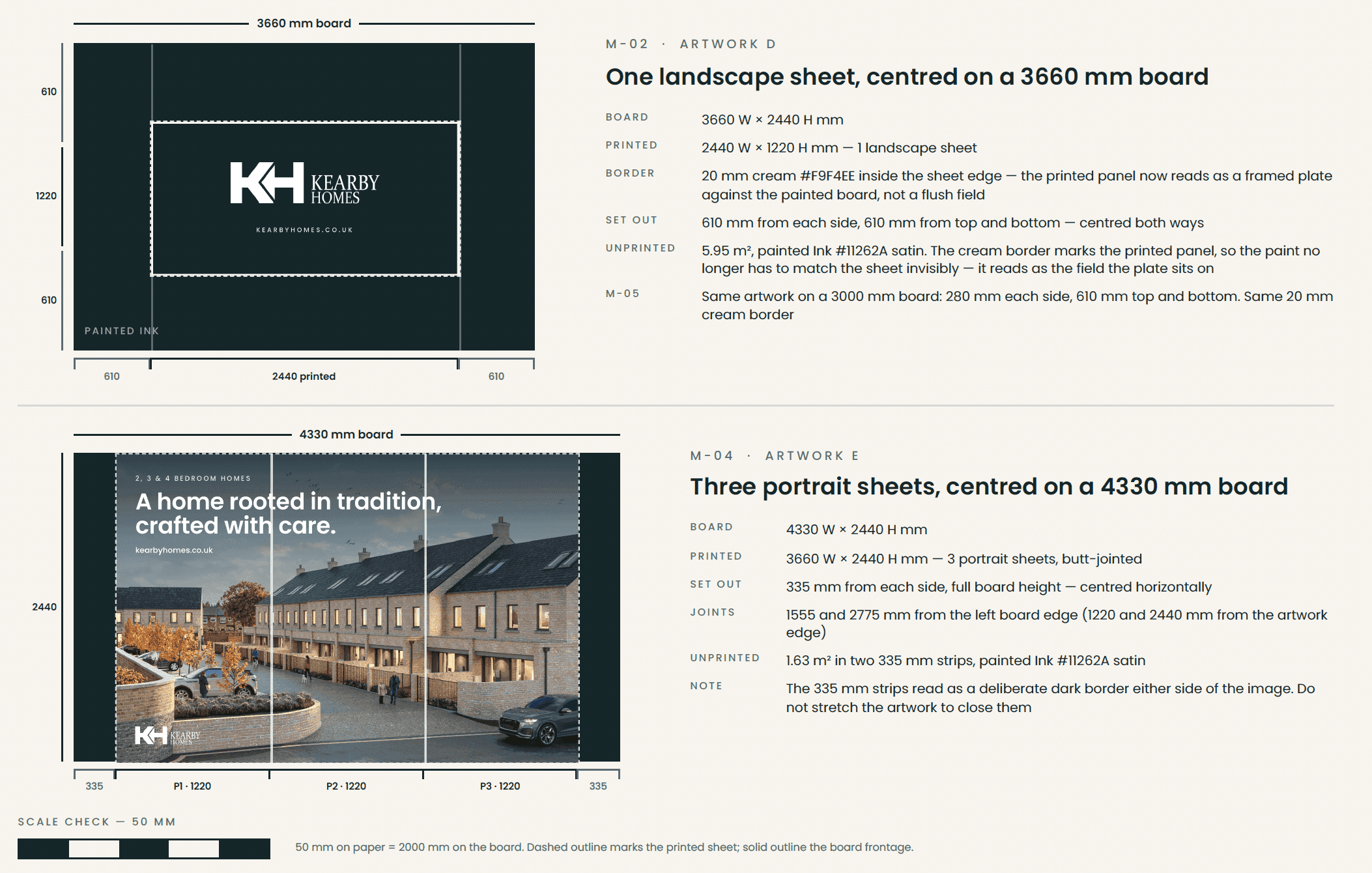Click the 'M-04 · ARTWORK E' label

775,455
